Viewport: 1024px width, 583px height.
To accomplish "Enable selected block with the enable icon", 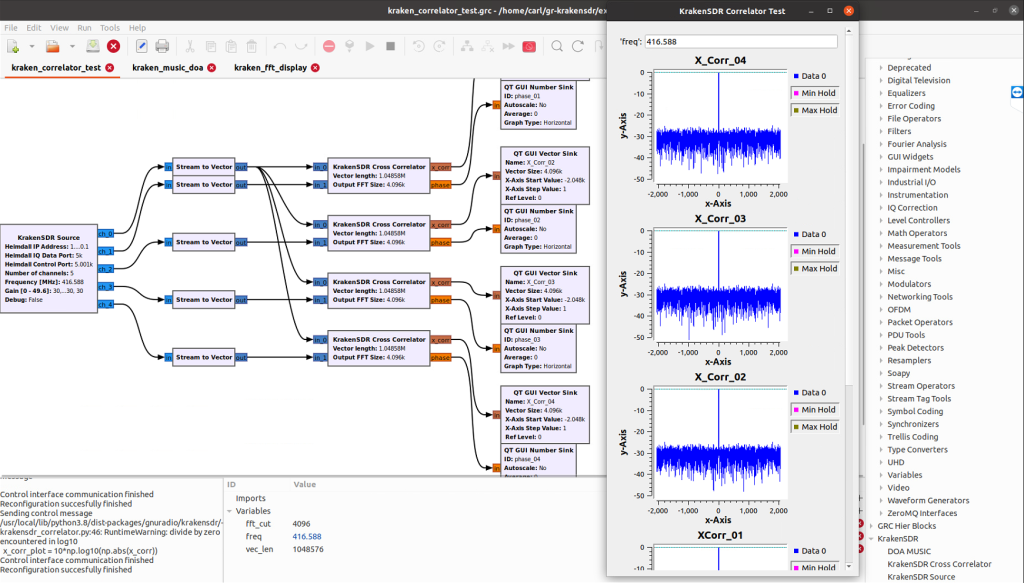I will (x=467, y=46).
